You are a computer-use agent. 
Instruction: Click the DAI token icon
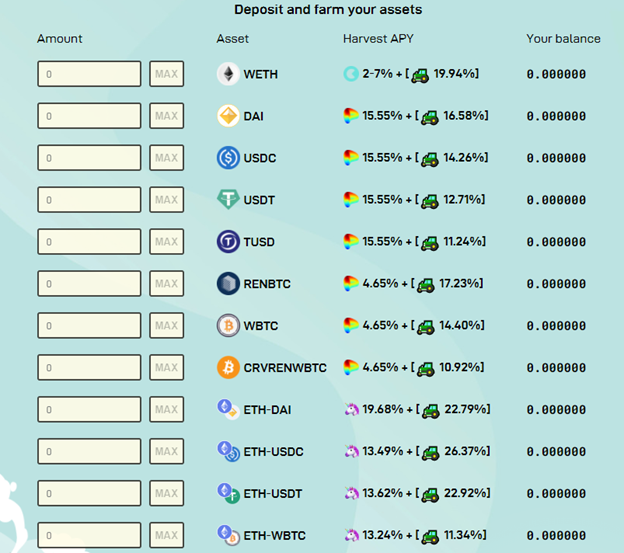(x=228, y=116)
